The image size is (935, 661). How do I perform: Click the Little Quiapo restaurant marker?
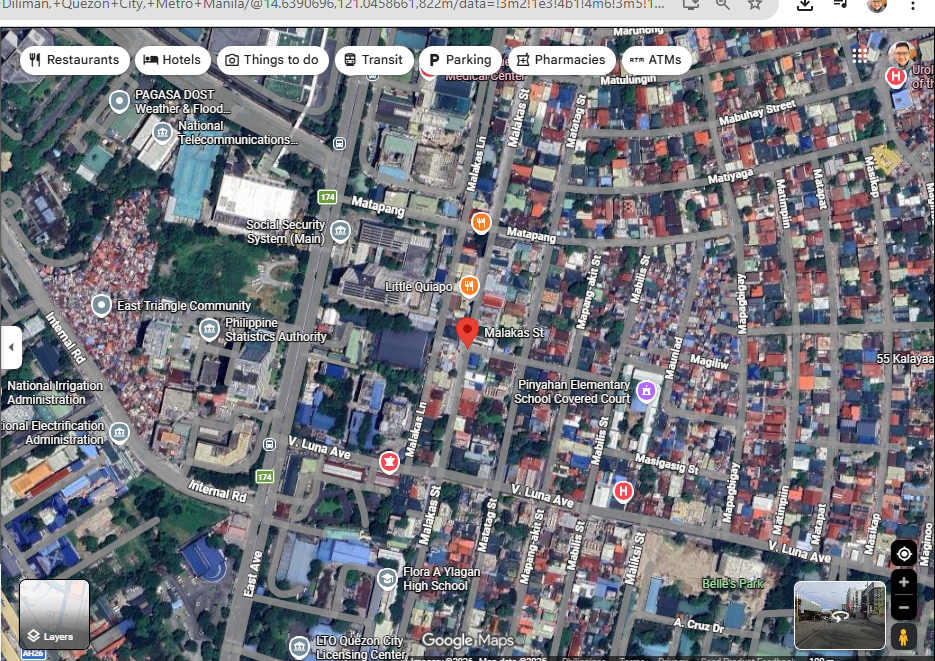tap(469, 286)
